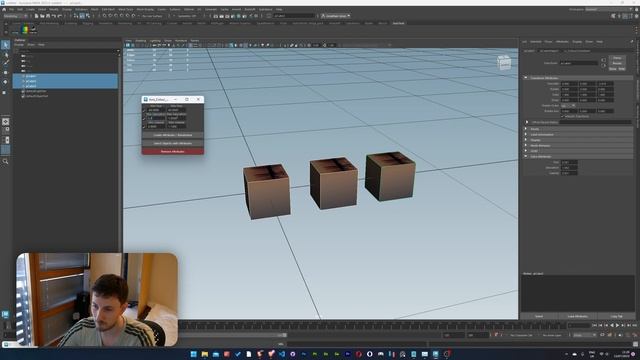The height and width of the screenshot is (360, 640).
Task: Click the time range slider handle
Action: 284,335
